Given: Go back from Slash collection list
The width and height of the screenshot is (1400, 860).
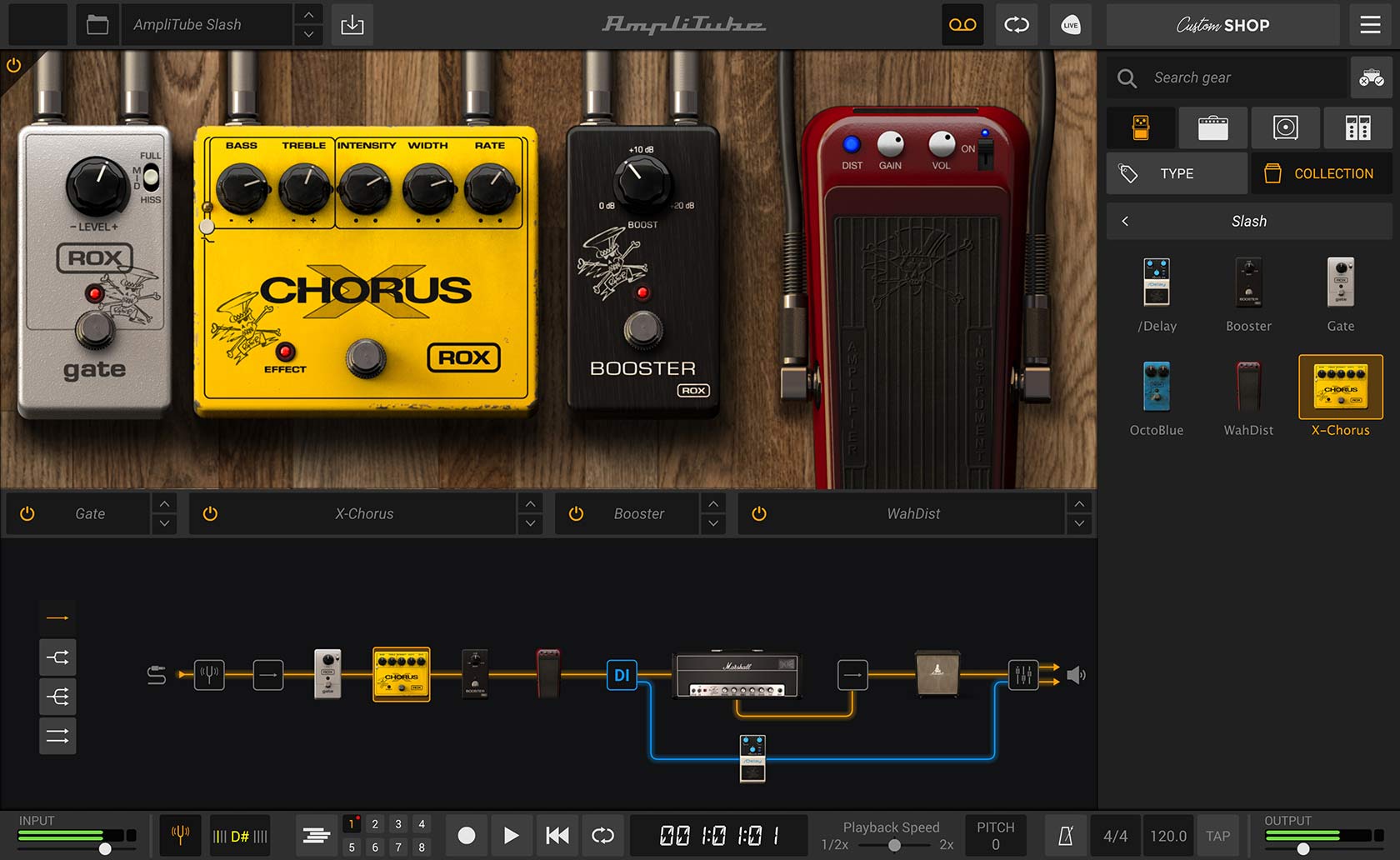Looking at the screenshot, I should pyautogui.click(x=1125, y=221).
